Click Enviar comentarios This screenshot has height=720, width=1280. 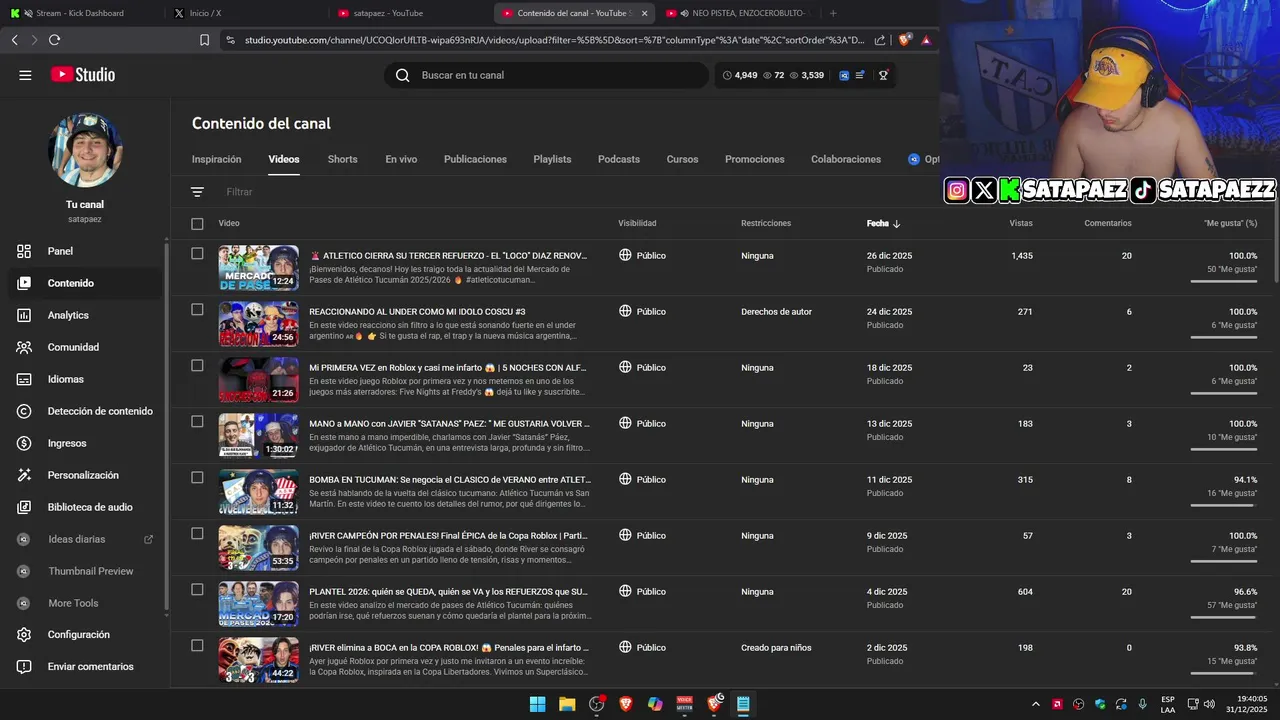85,667
